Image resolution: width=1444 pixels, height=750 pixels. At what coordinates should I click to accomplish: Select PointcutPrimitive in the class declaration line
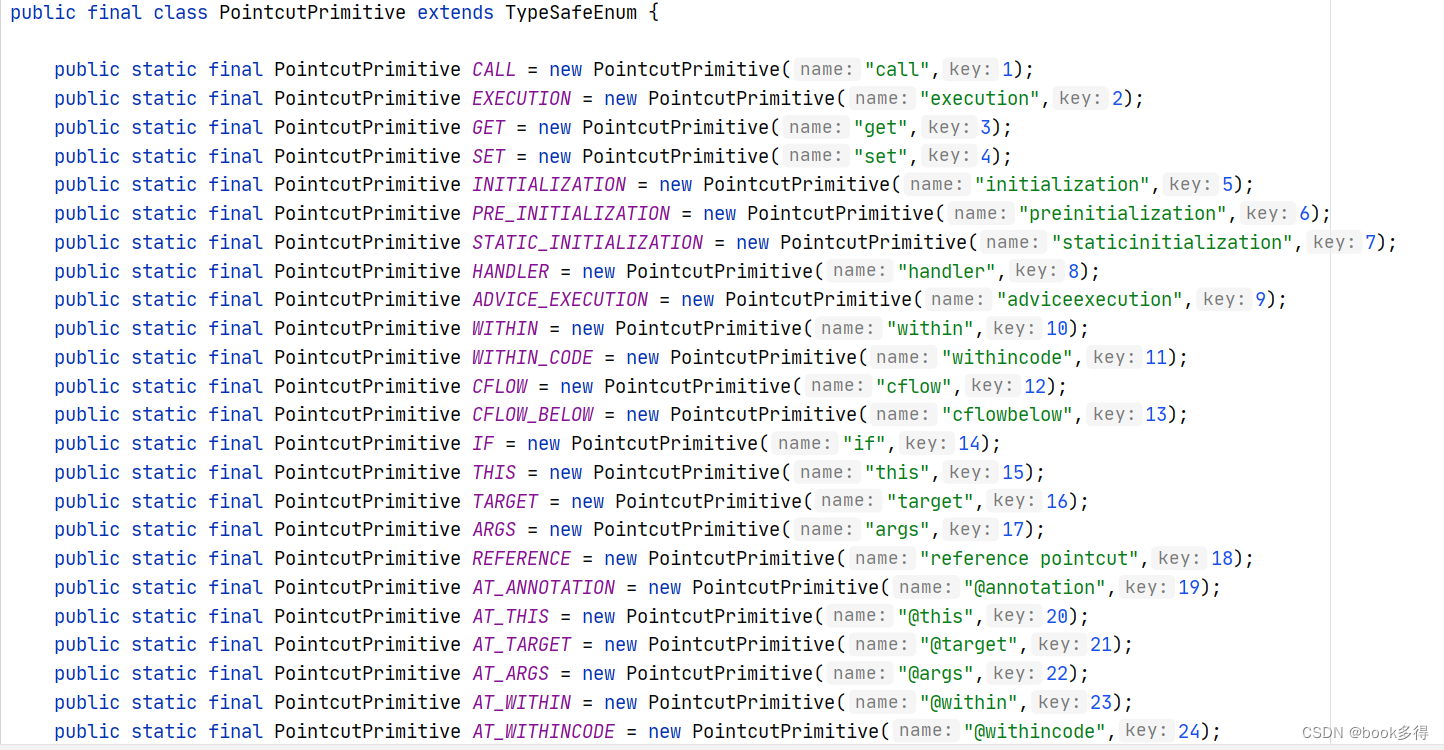(x=312, y=13)
